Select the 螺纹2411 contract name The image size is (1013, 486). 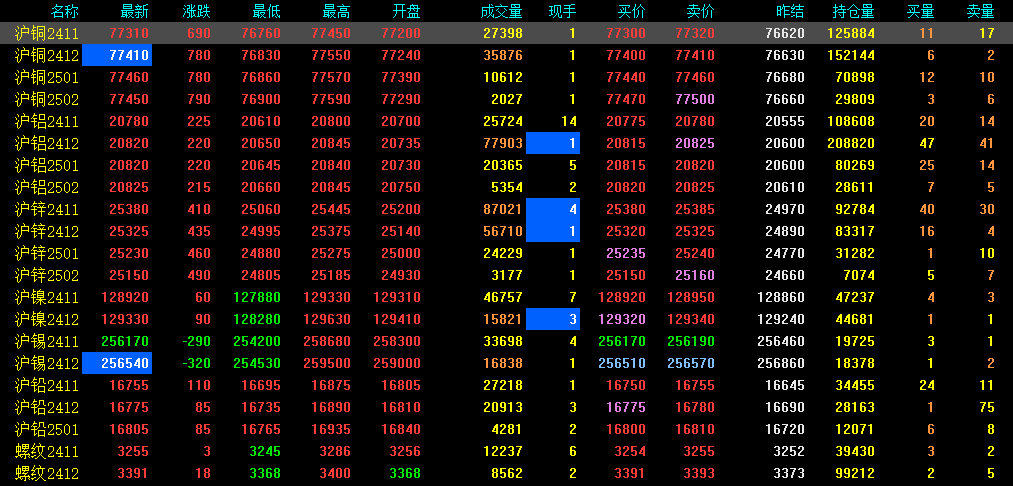point(47,452)
